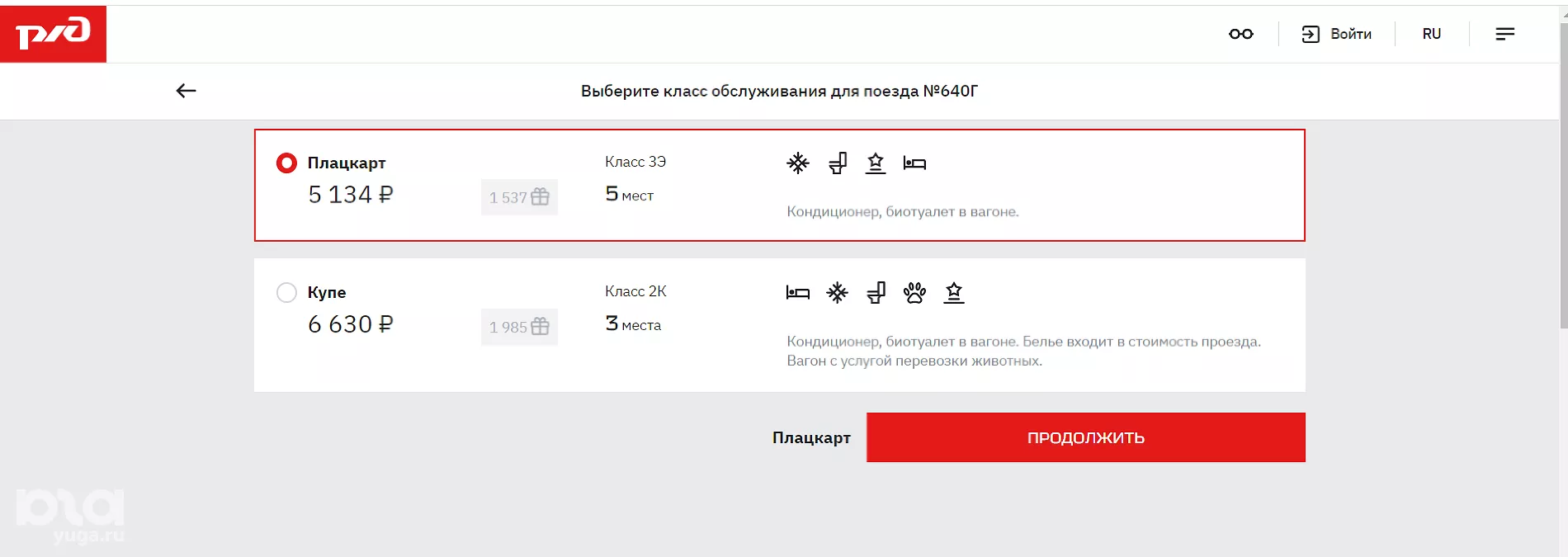This screenshot has height=557, width=1568.
Task: Select the Плацкарт radio button
Action: click(x=286, y=163)
